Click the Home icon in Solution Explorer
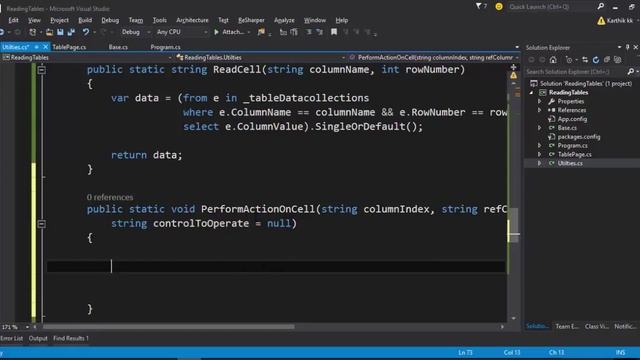 (553, 60)
